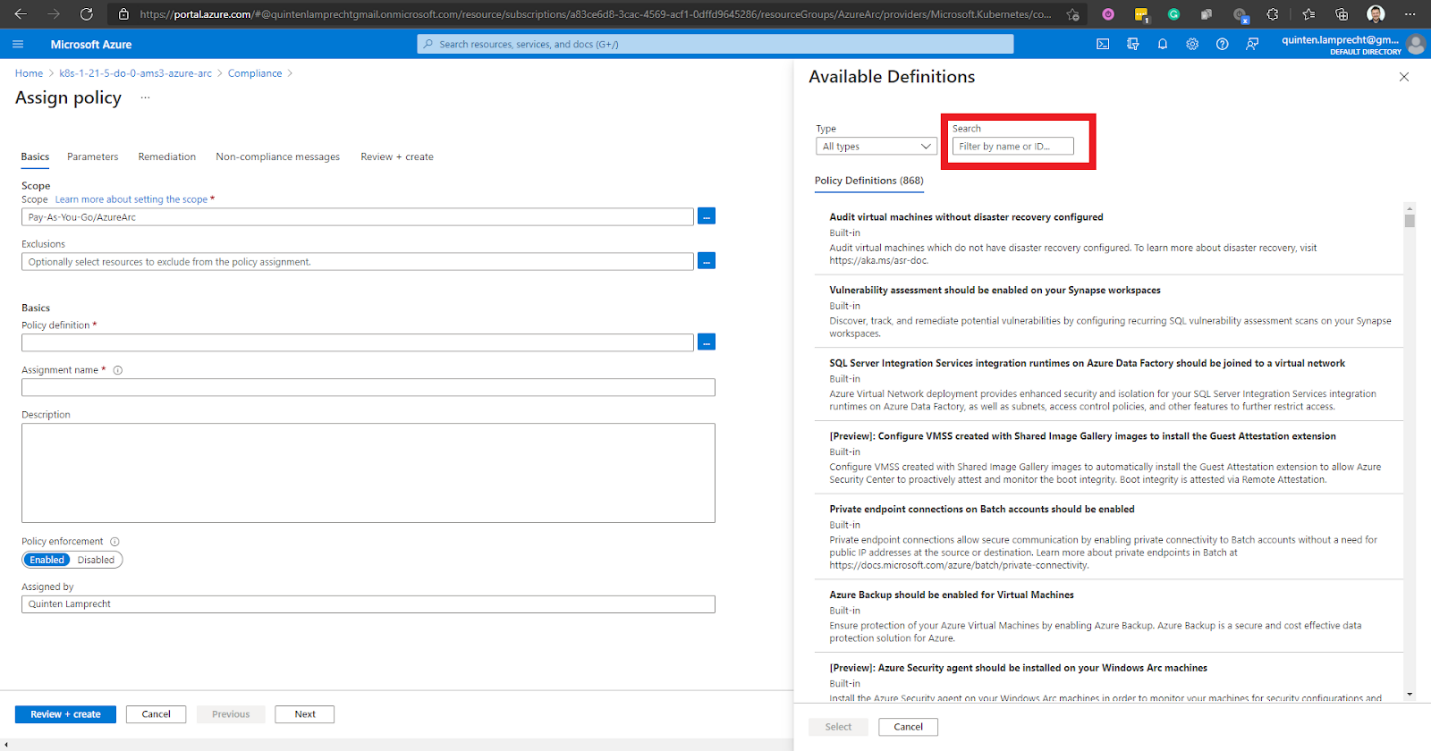Open the Policy definition picker button
This screenshot has height=751, width=1431.
tap(706, 342)
